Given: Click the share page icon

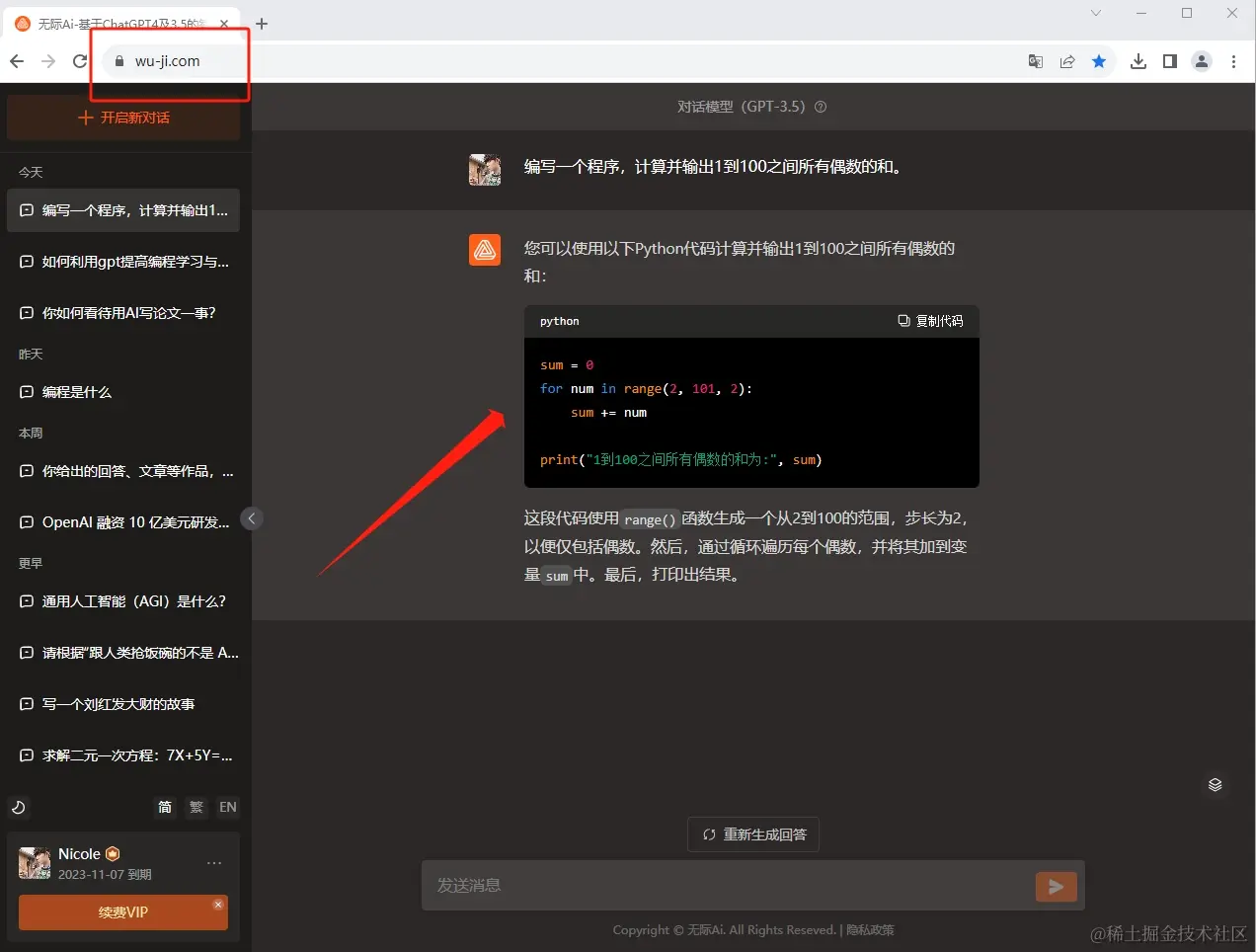Looking at the screenshot, I should pos(1067,61).
